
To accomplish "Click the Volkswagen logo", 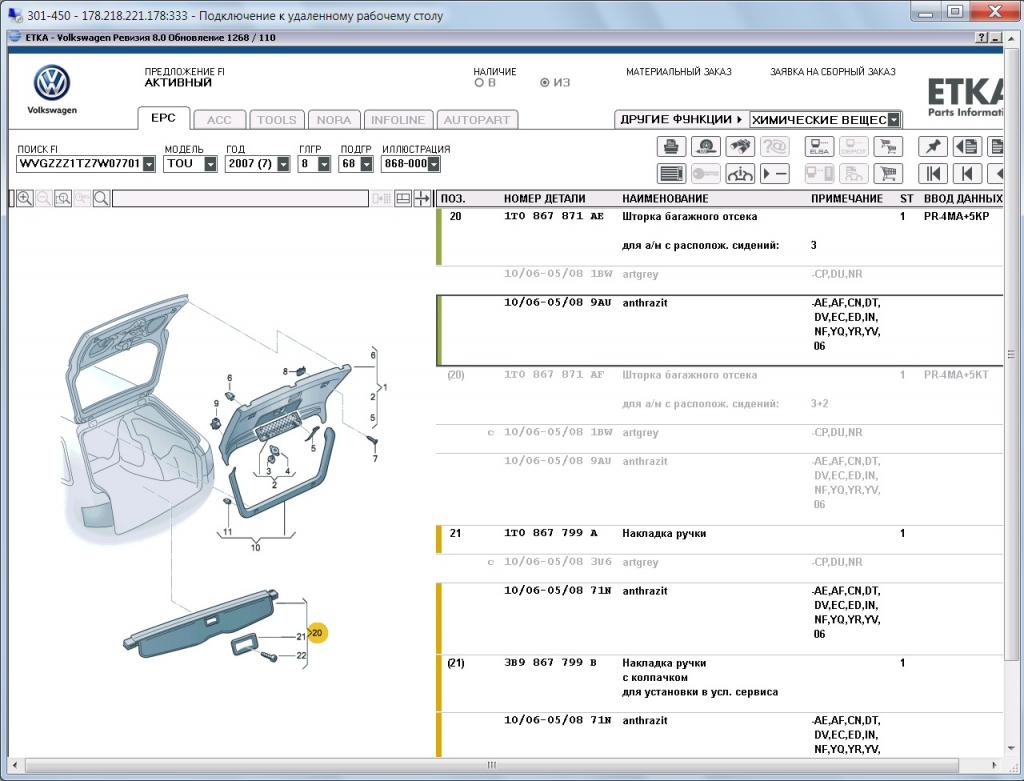I will coord(52,84).
